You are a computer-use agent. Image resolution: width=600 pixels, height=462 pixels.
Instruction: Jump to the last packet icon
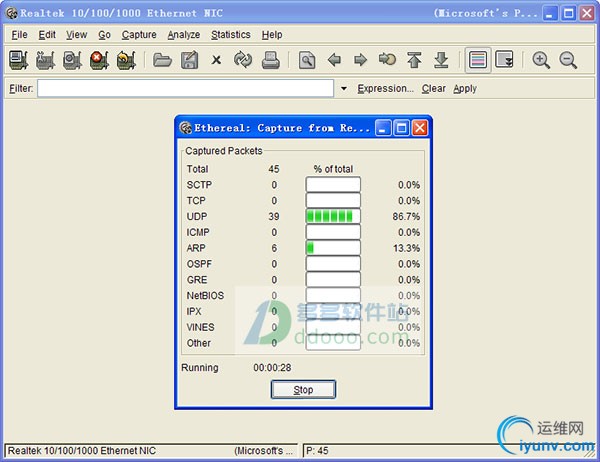(x=441, y=60)
